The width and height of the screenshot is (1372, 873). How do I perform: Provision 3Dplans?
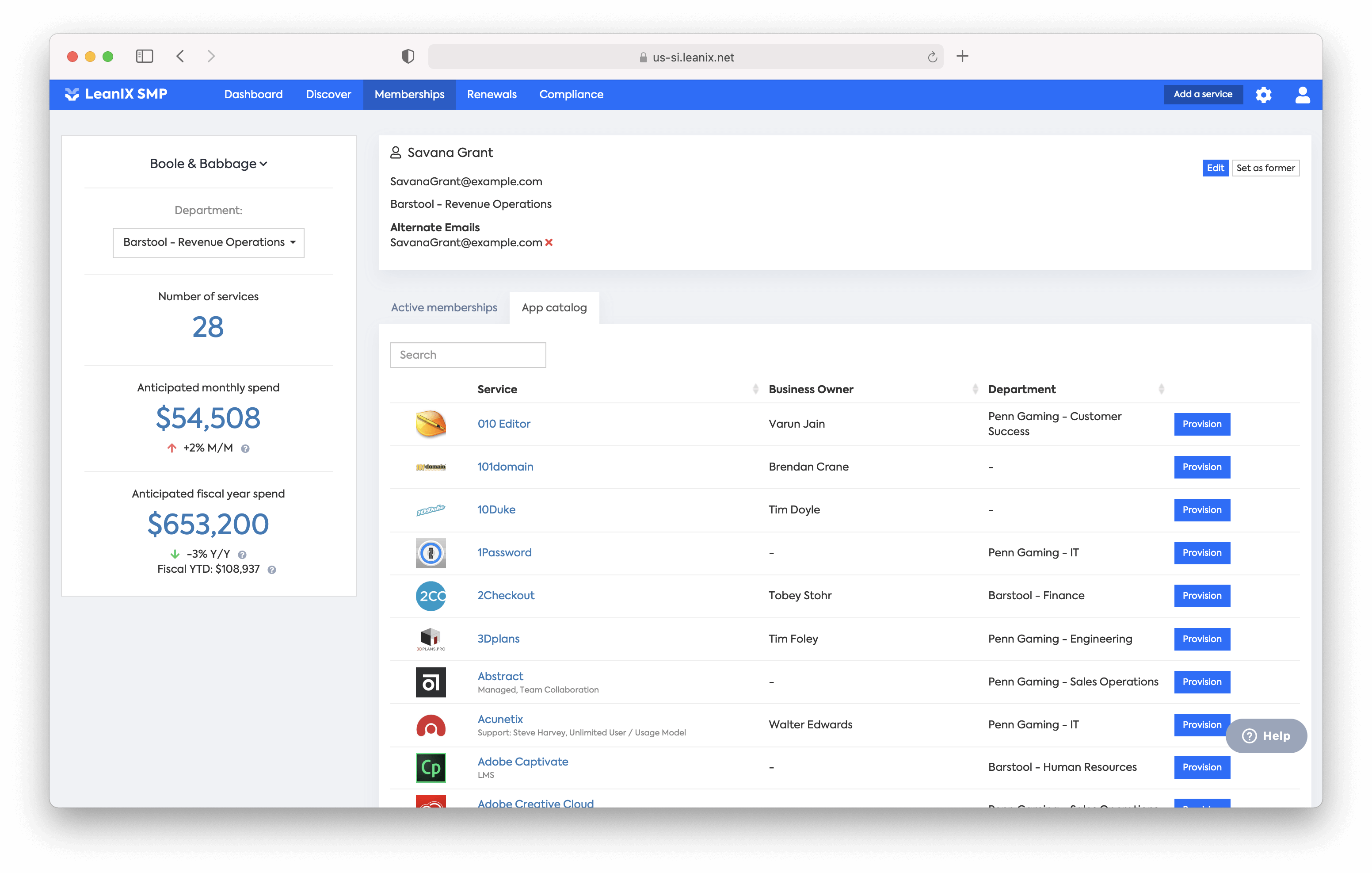click(x=1202, y=639)
